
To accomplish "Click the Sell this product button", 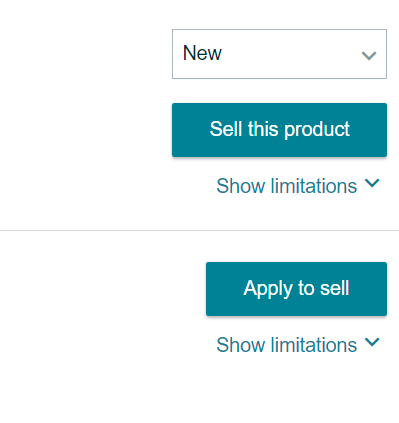I will click(279, 130).
